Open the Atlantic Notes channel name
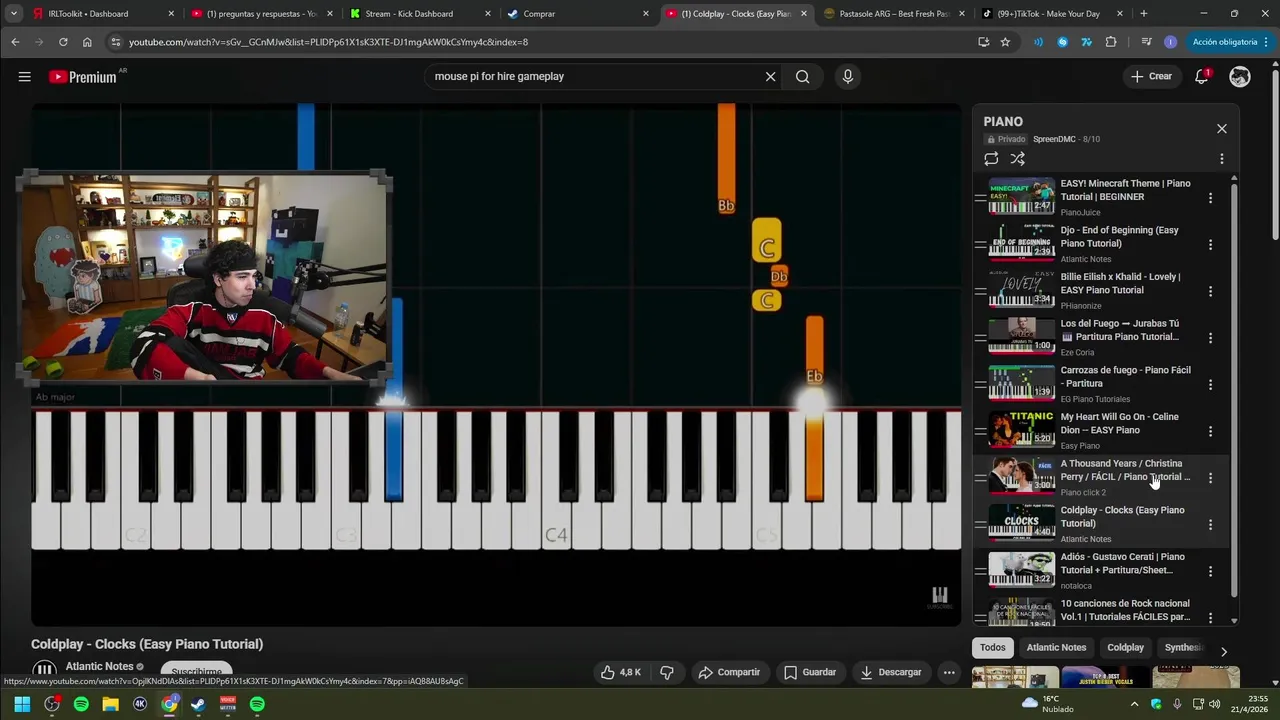This screenshot has width=1280, height=720. pyautogui.click(x=99, y=666)
